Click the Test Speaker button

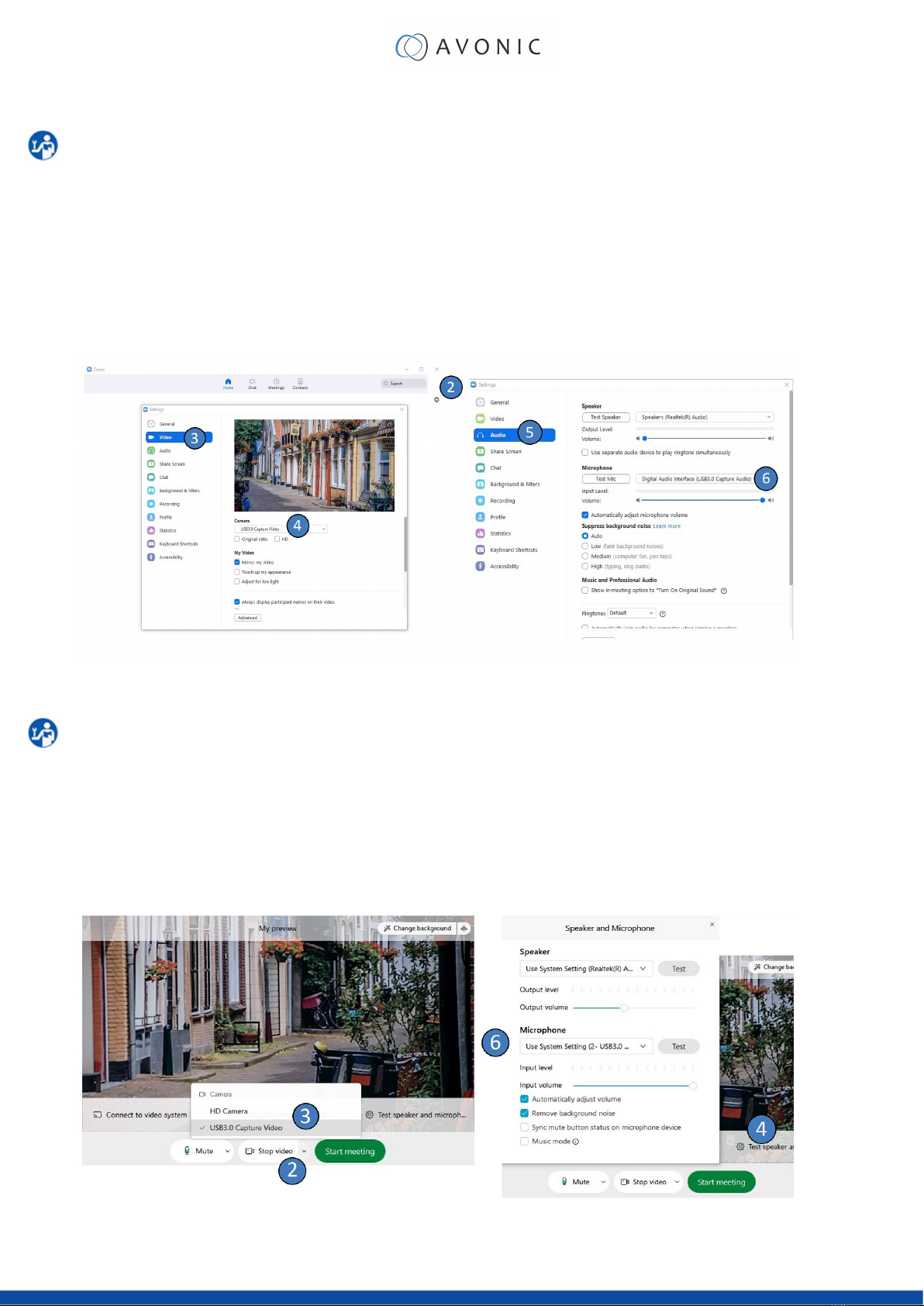click(605, 417)
